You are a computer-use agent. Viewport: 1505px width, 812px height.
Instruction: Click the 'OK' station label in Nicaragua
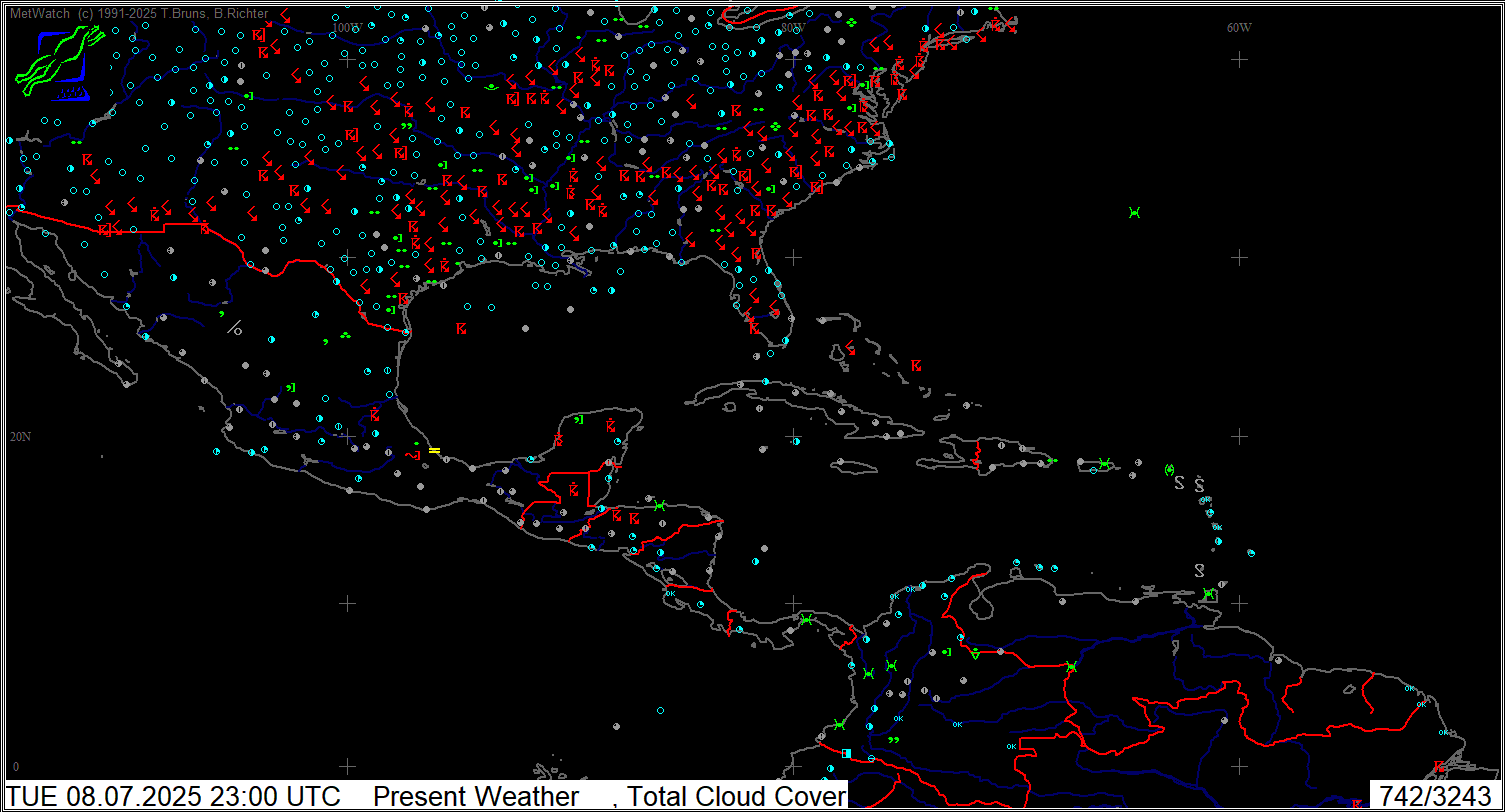(x=670, y=594)
